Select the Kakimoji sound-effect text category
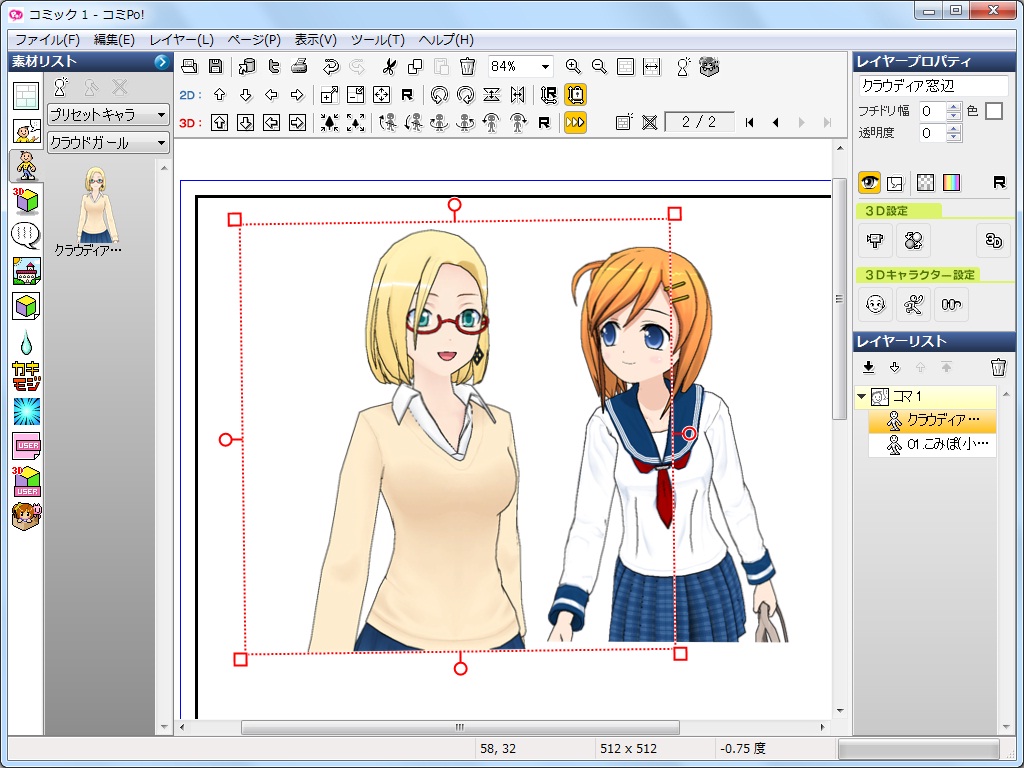This screenshot has height=768, width=1024. coord(26,376)
